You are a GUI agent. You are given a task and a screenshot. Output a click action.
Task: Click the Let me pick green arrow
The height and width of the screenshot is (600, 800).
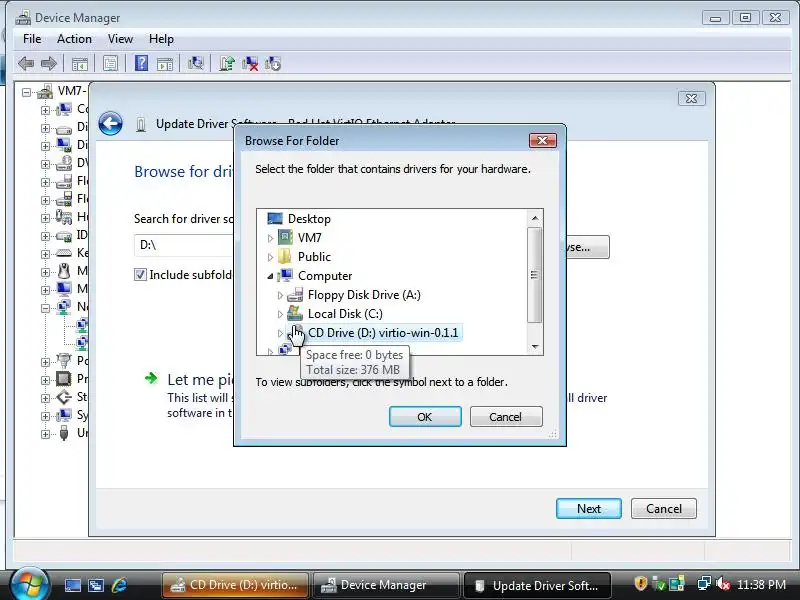click(x=151, y=378)
